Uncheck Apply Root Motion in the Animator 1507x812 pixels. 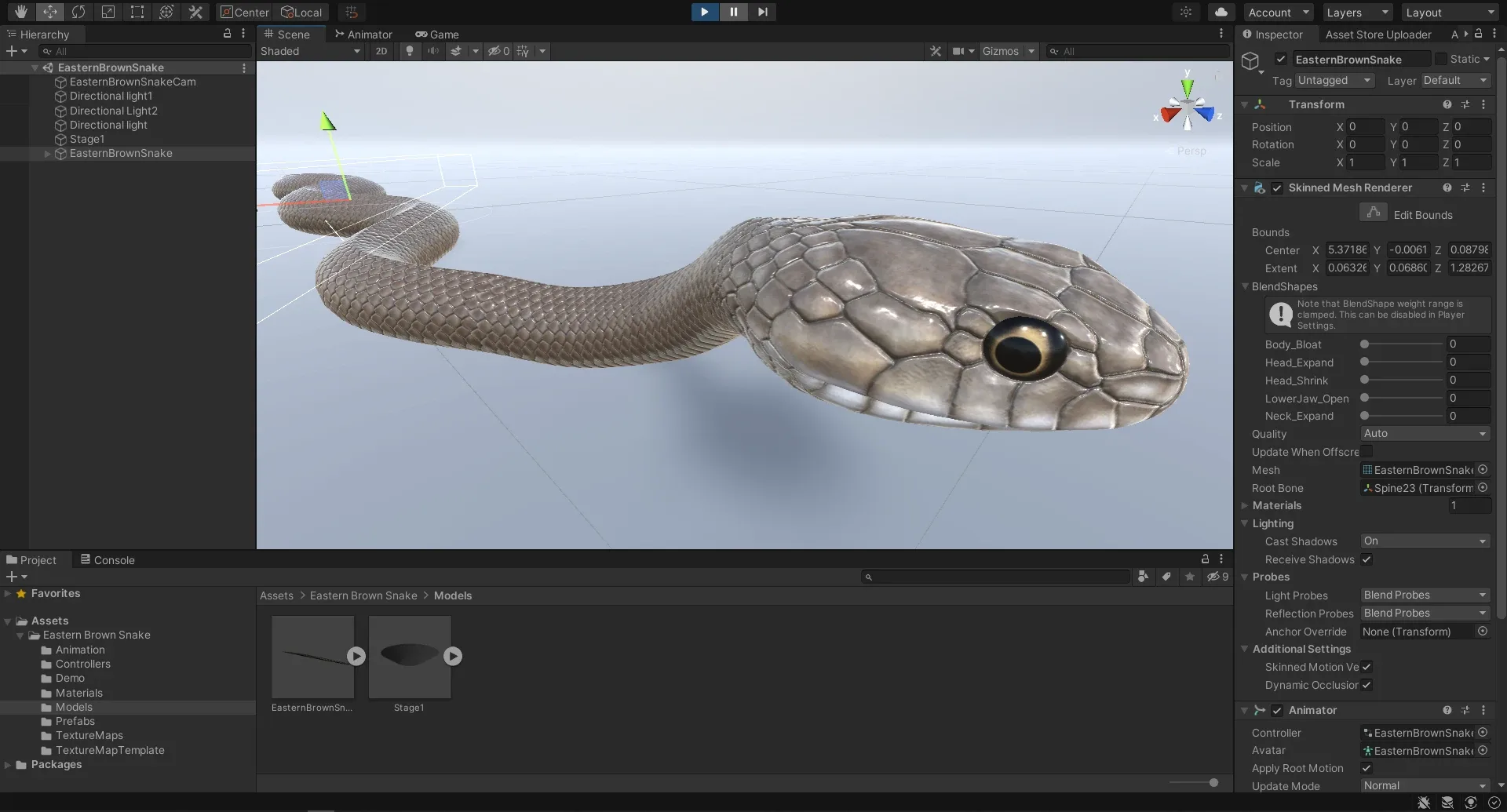pyautogui.click(x=1367, y=768)
